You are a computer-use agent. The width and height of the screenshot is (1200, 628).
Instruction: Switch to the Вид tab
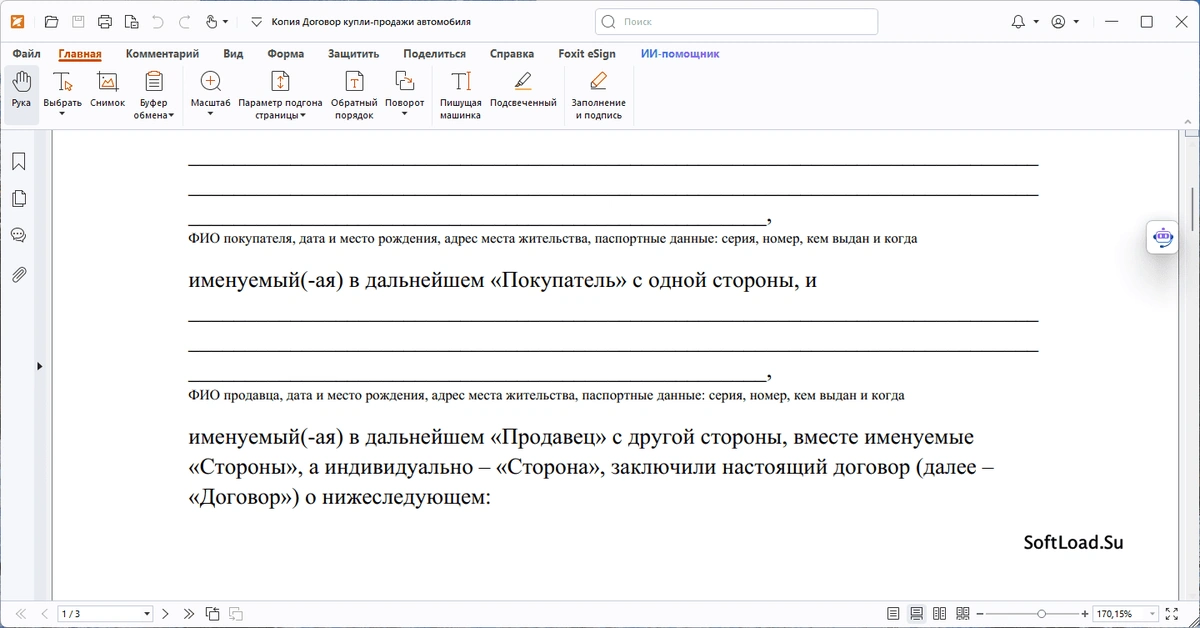tap(233, 54)
